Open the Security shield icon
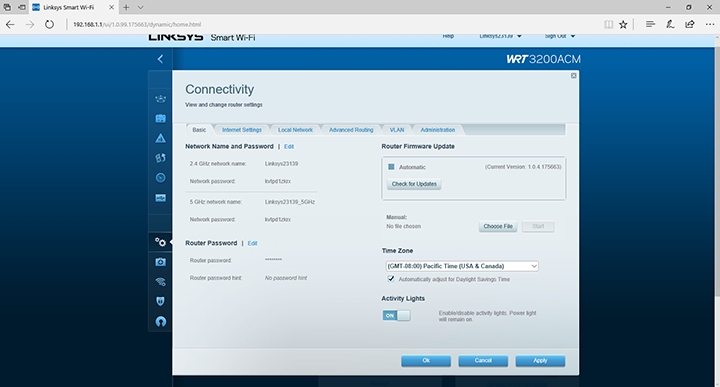Screen dimensions: 720x387 160,301
